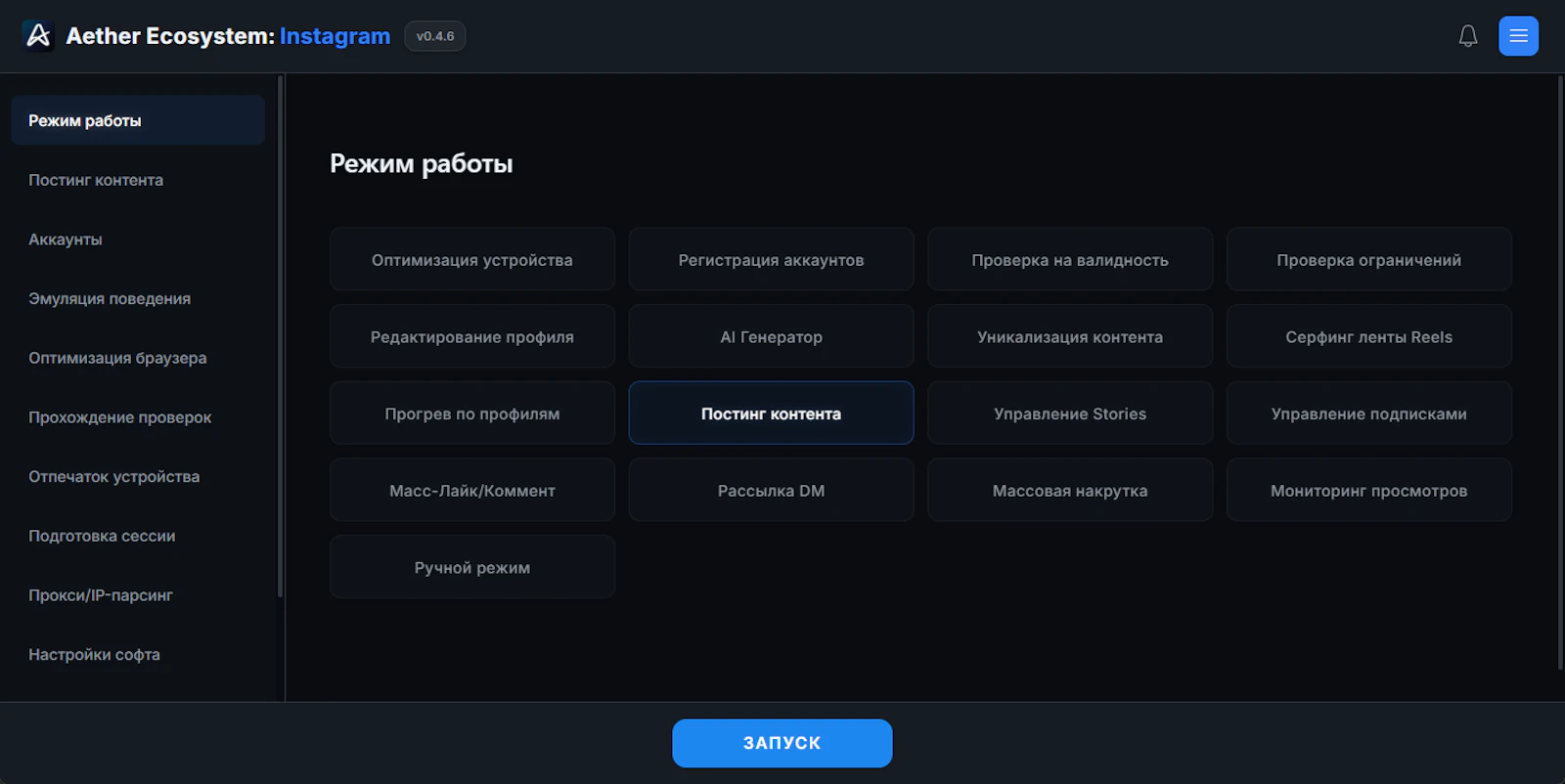The width and height of the screenshot is (1565, 784).
Task: Choose Уникализация контента mode
Action: coord(1070,336)
